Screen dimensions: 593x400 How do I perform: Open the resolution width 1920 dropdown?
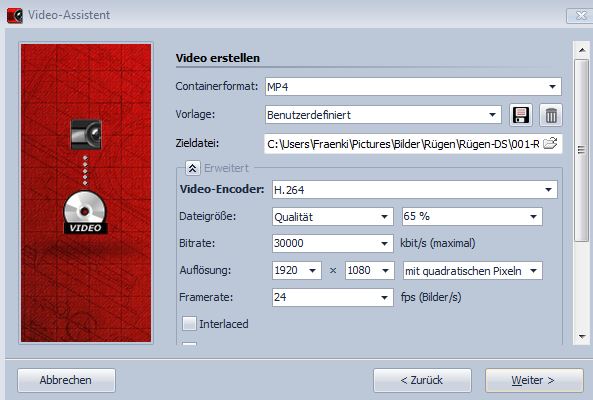[x=296, y=270]
